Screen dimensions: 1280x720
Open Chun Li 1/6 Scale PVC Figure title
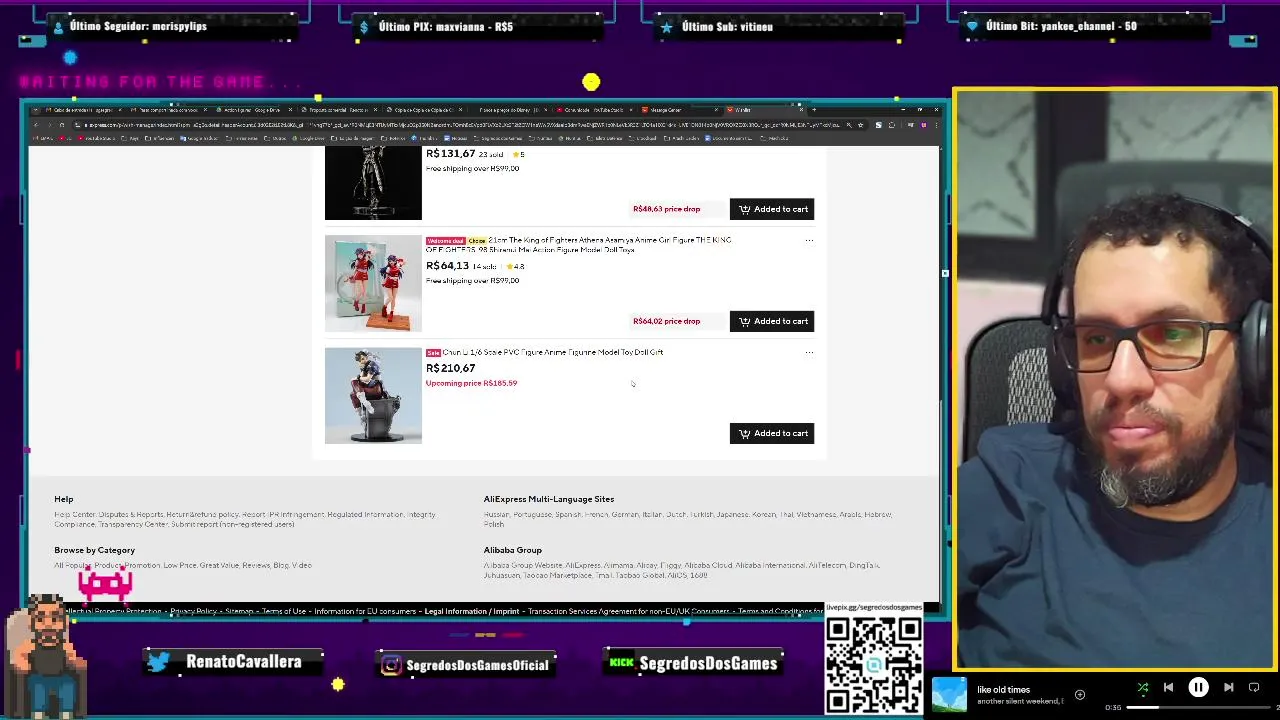point(553,352)
